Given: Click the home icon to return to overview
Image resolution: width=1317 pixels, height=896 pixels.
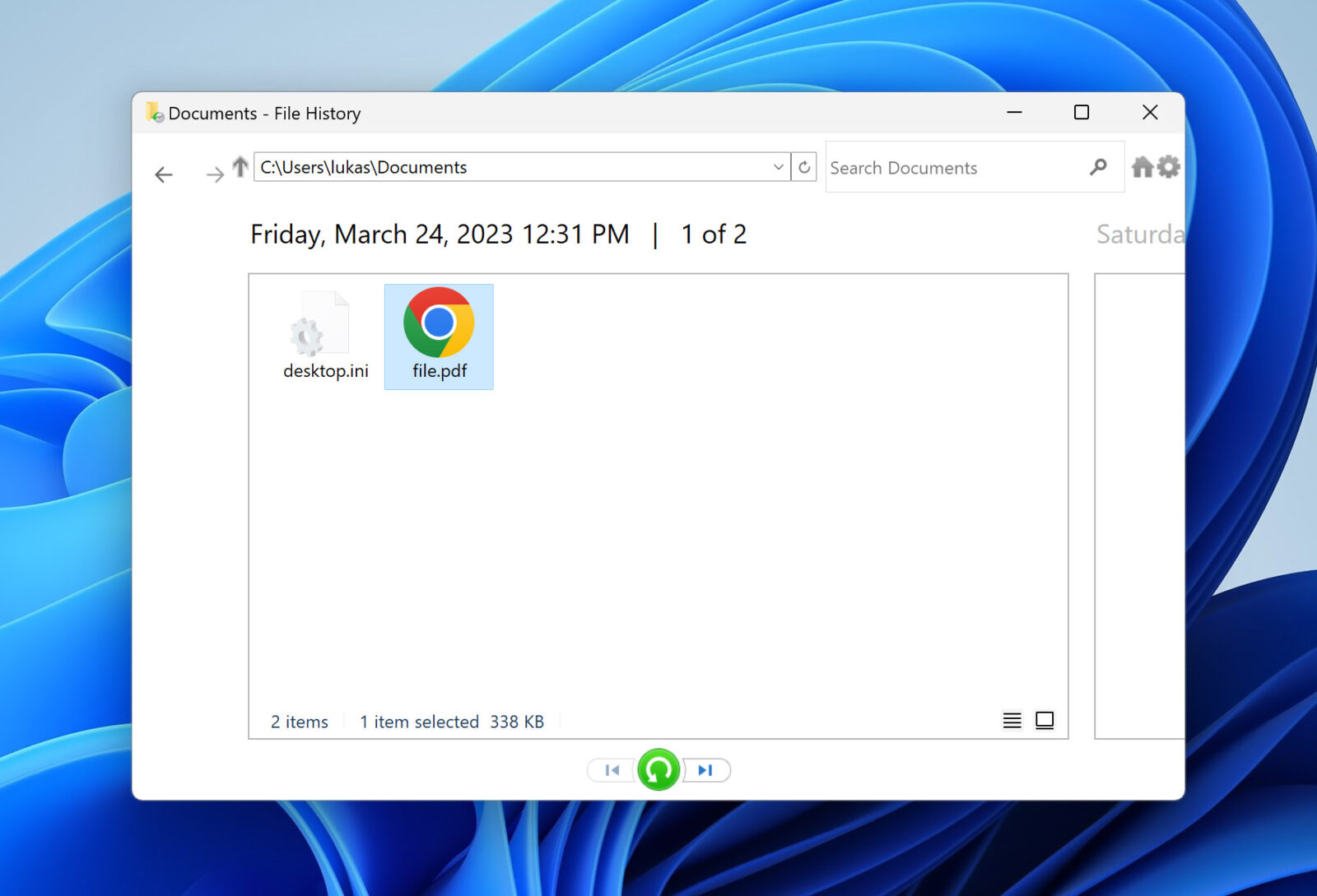Looking at the screenshot, I should (x=1142, y=167).
